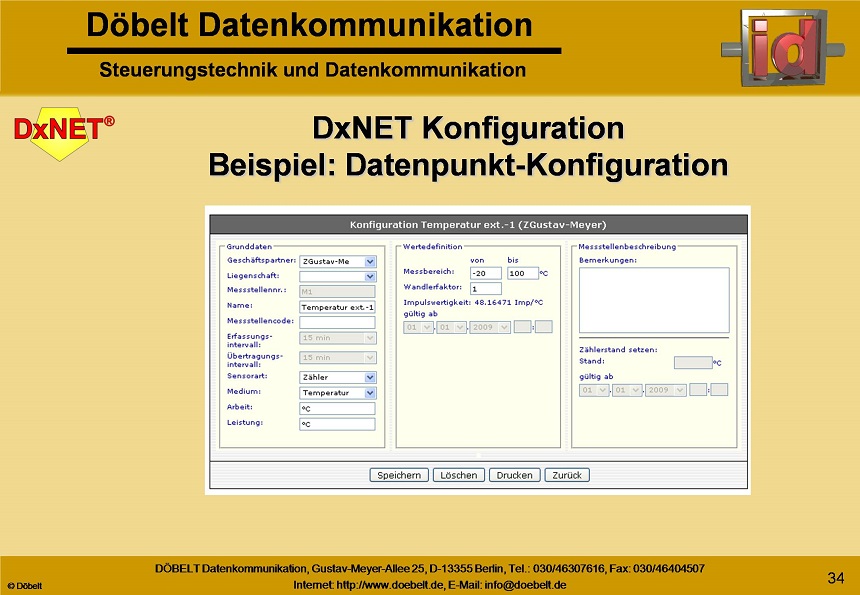This screenshot has height=595, width=860.
Task: Open the month dropdown under Wertedefinition gültig ab
Action: point(451,327)
